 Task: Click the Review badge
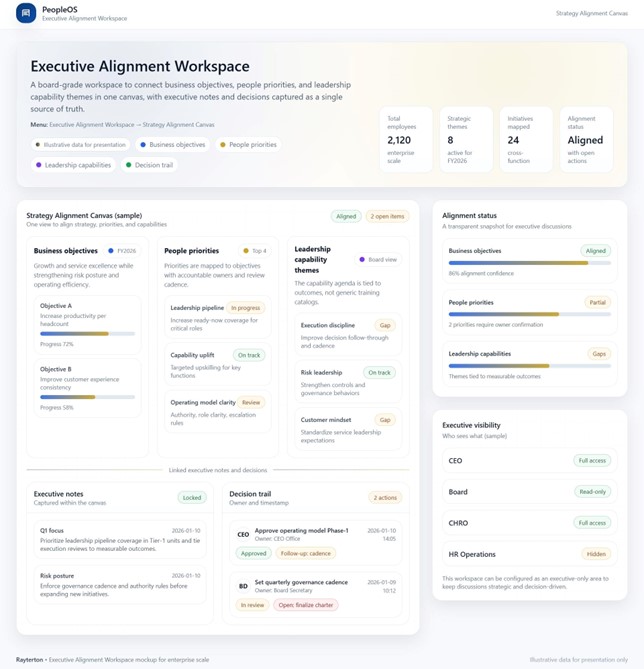coord(251,402)
